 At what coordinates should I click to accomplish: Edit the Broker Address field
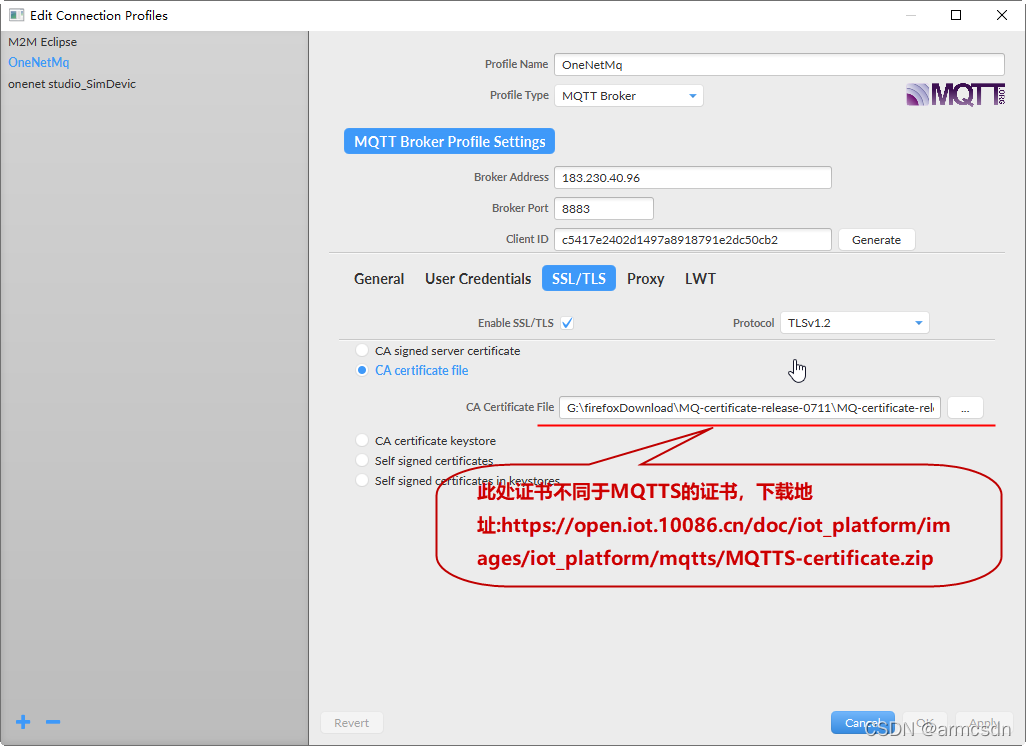[x=693, y=177]
